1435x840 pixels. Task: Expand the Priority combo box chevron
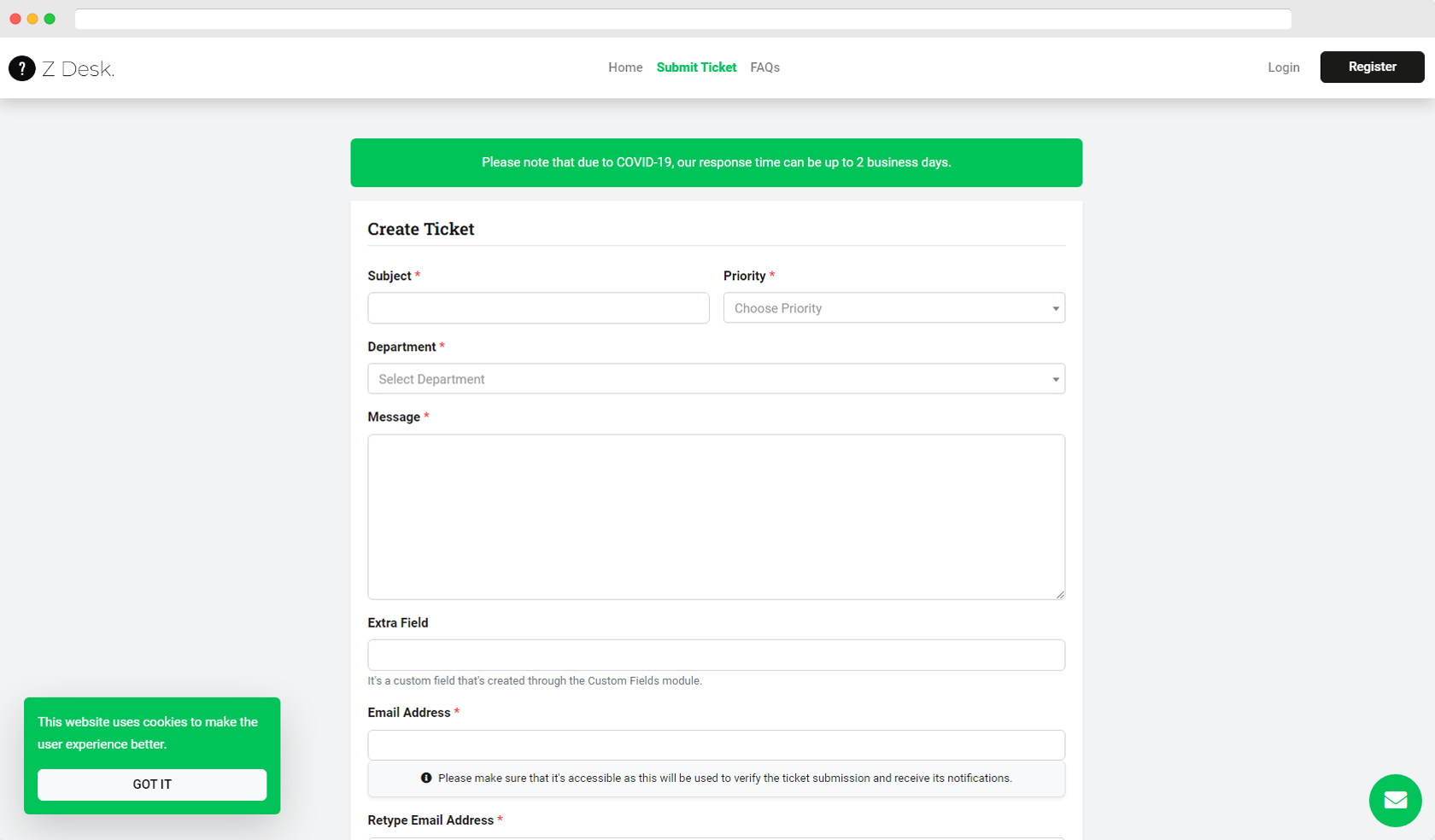pyautogui.click(x=1056, y=308)
